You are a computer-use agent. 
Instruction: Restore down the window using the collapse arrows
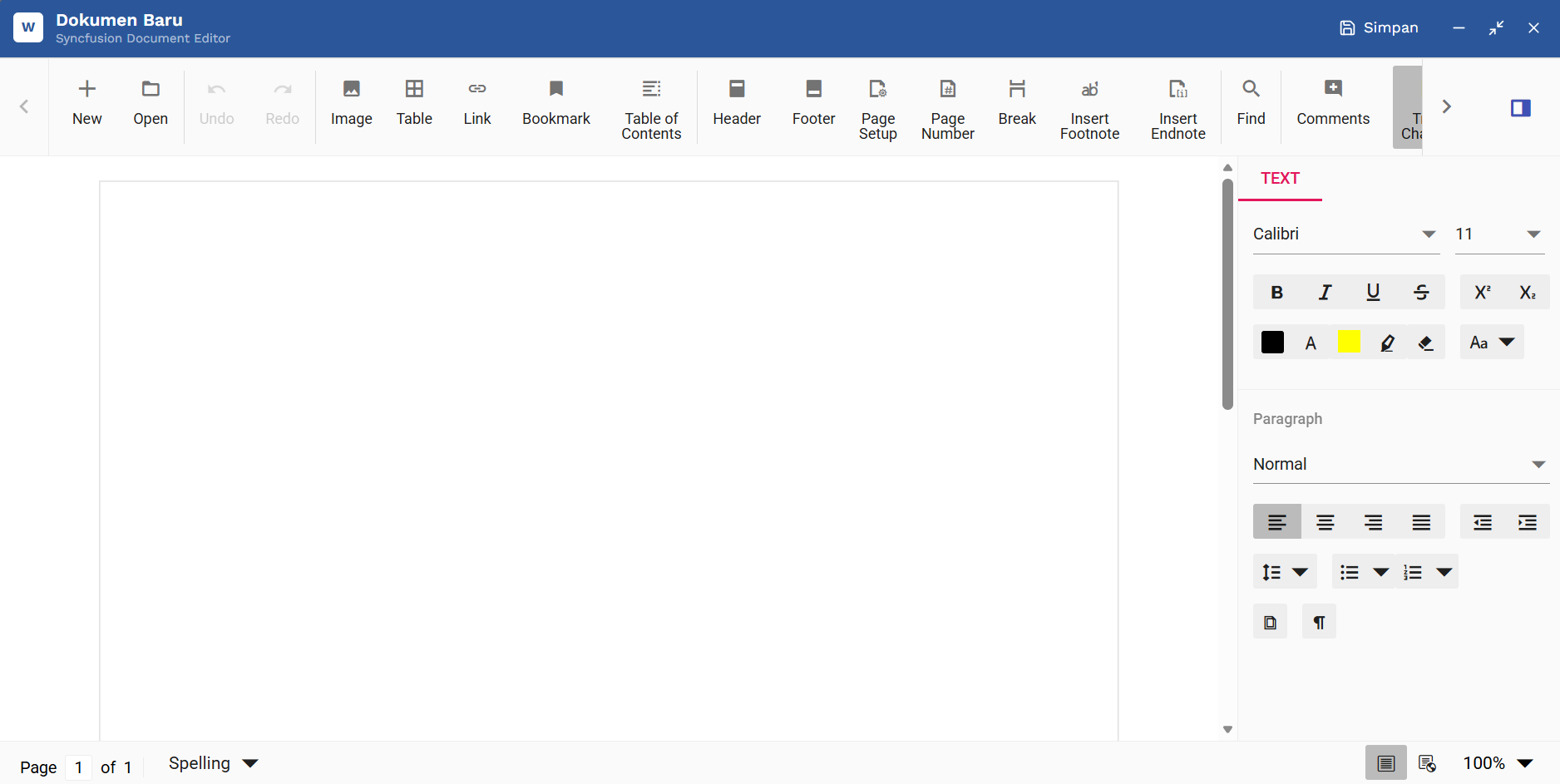[1496, 27]
